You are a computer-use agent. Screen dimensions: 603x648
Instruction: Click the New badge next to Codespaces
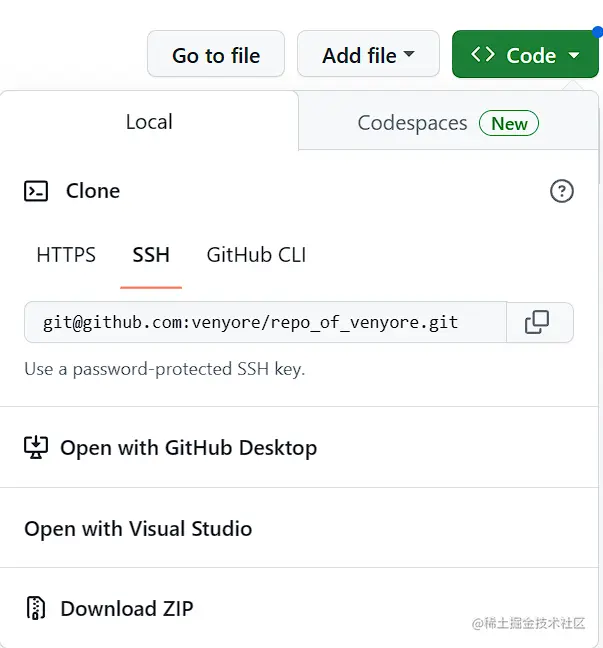coord(509,123)
